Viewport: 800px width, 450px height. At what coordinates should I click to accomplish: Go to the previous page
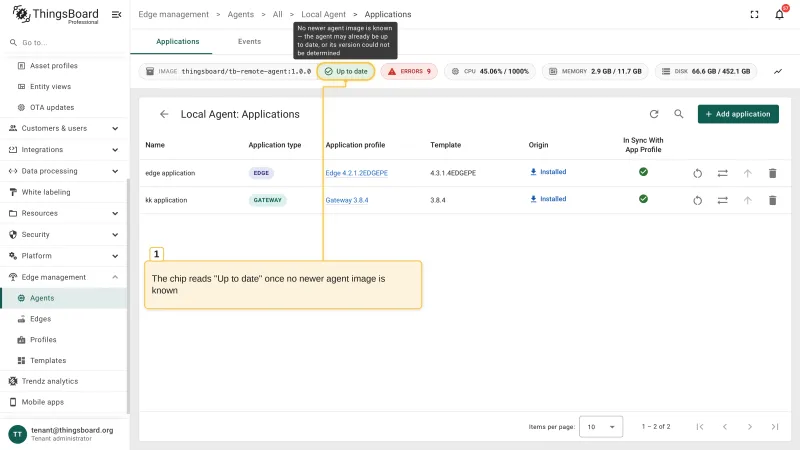pos(724,427)
